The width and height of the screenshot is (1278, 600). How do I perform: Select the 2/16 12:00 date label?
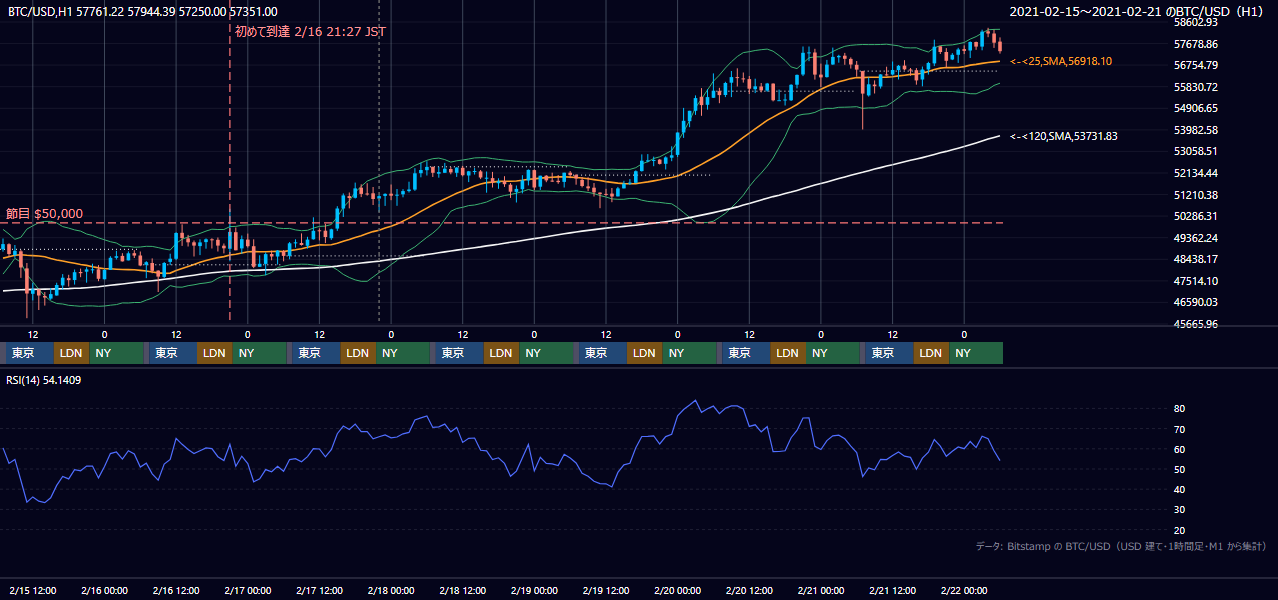176,591
